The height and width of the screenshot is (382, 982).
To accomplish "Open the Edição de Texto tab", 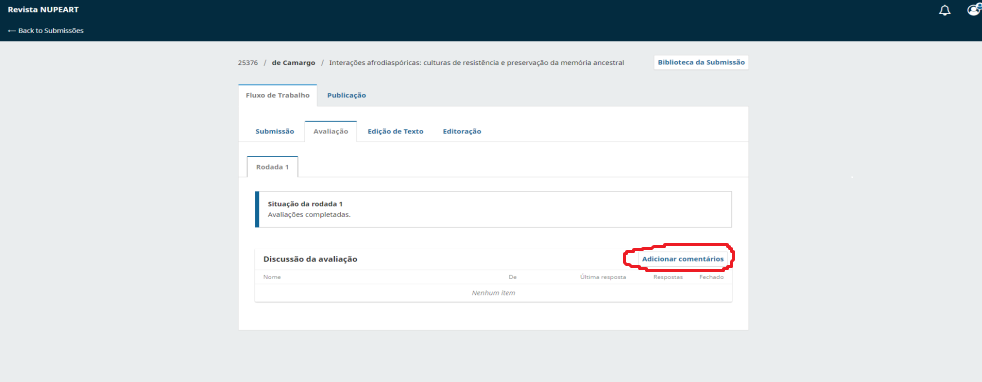I will click(395, 132).
